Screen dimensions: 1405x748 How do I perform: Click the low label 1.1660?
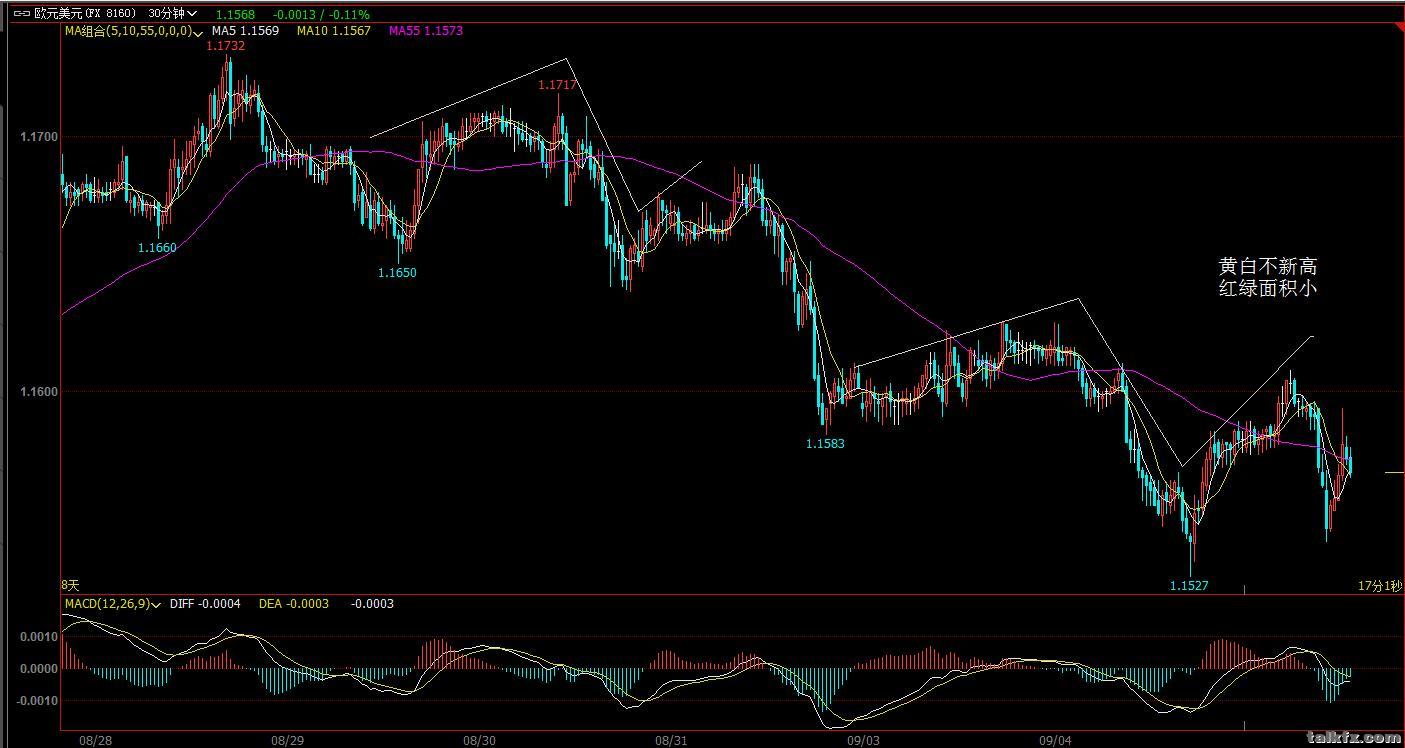[157, 247]
